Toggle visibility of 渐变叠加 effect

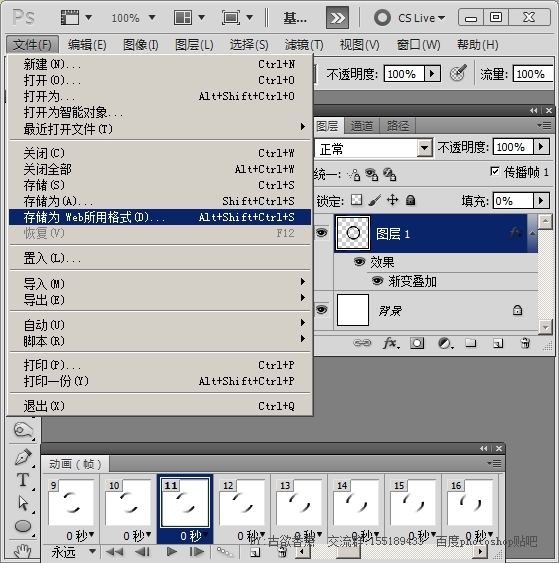coord(377,280)
